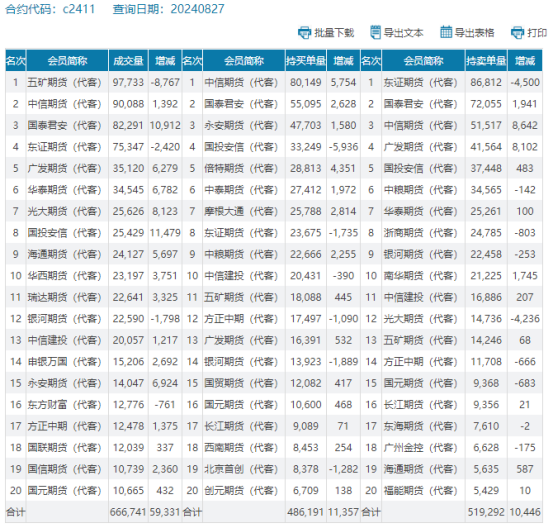Image resolution: width=554 pixels, height=528 pixels.
Task: Click the volume value 97,733
Action: (x=128, y=83)
